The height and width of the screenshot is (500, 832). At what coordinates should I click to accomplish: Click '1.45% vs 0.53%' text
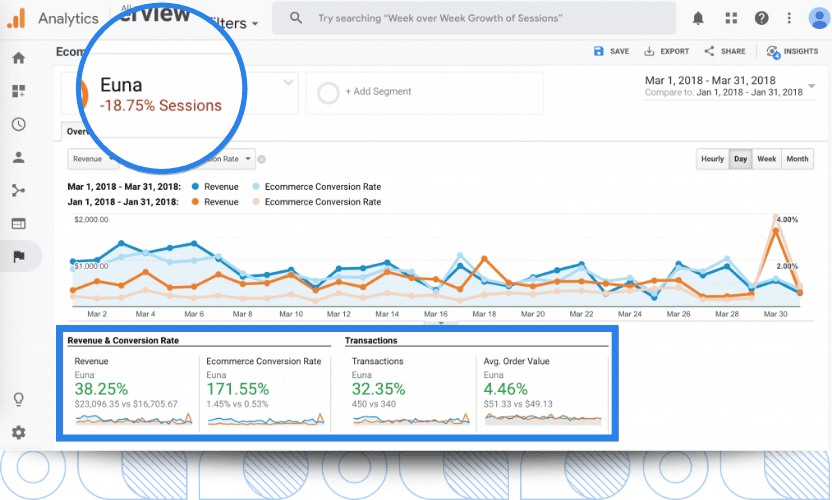tap(237, 404)
